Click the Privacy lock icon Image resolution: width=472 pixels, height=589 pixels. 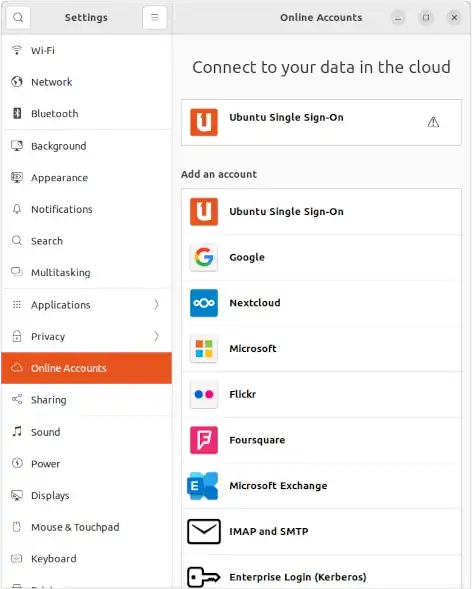click(x=17, y=336)
